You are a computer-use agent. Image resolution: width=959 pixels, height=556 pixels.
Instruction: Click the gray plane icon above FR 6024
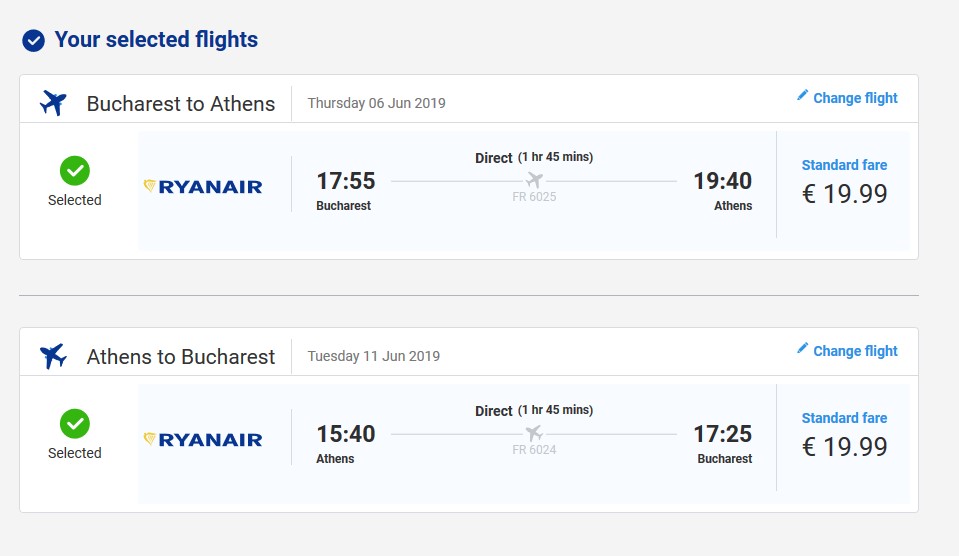(x=535, y=433)
